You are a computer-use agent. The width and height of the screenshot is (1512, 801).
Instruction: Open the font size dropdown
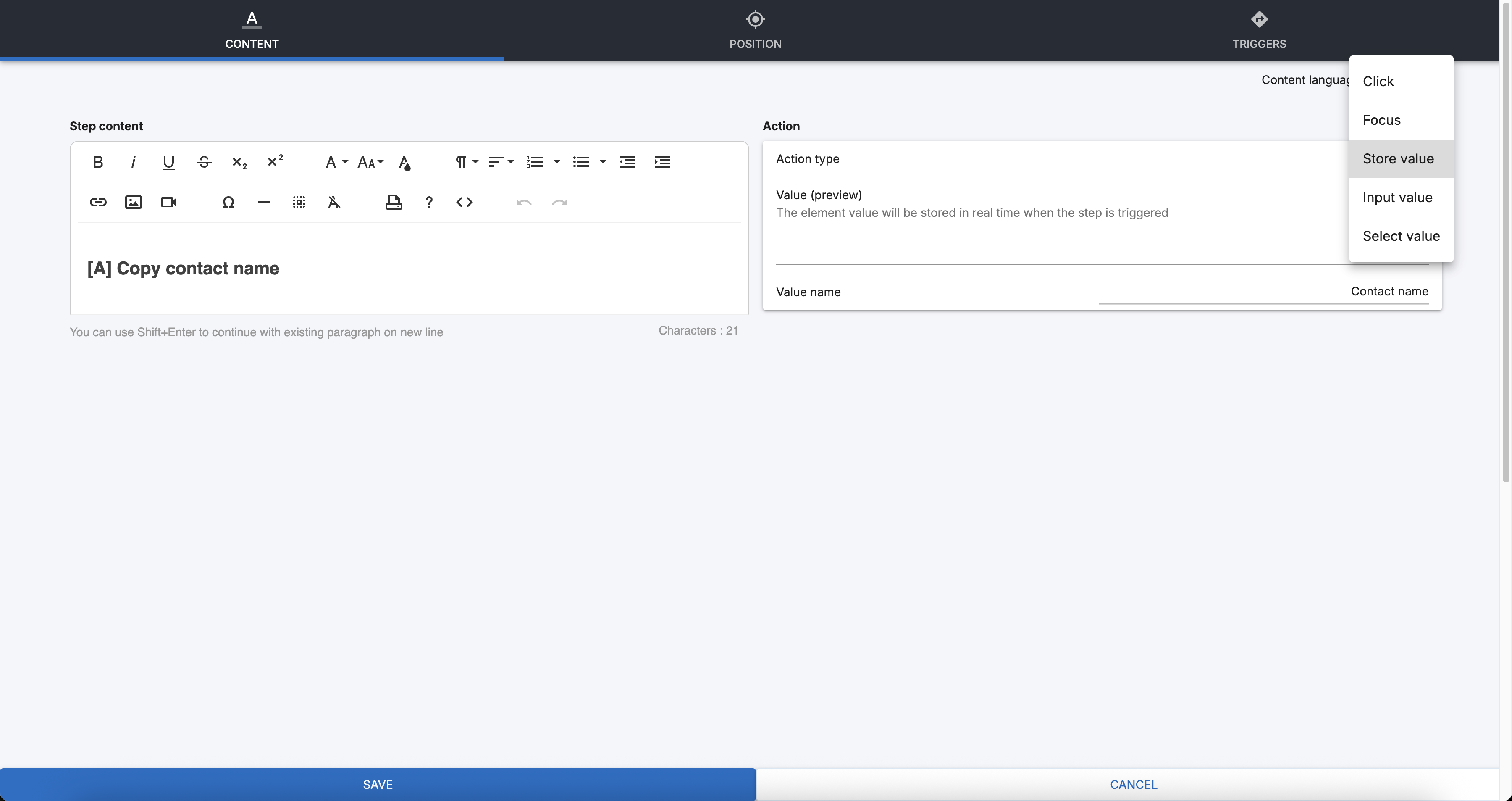pos(370,162)
